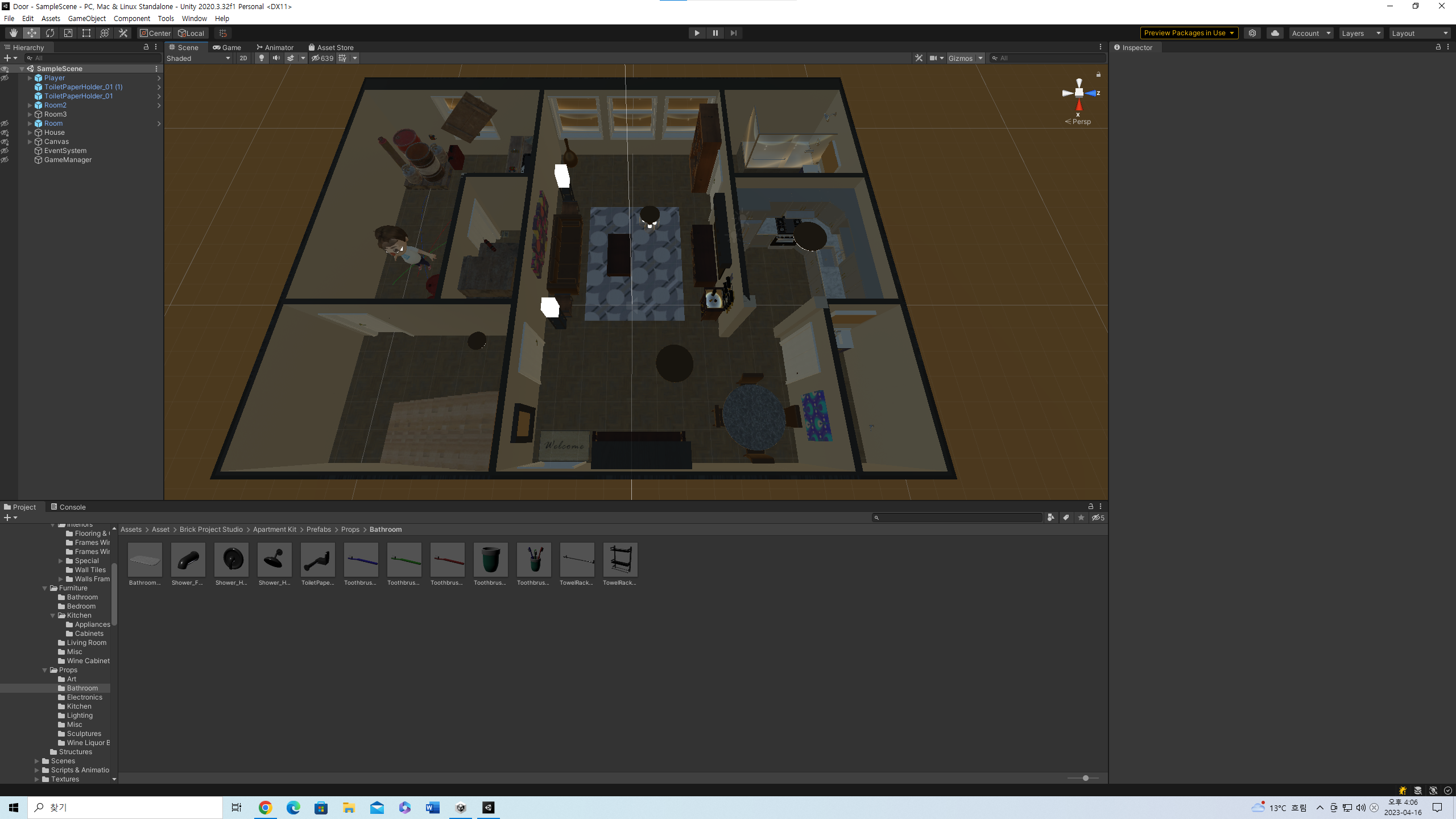Toggle scene audio speaker icon
The height and width of the screenshot is (819, 1456).
pos(276,58)
